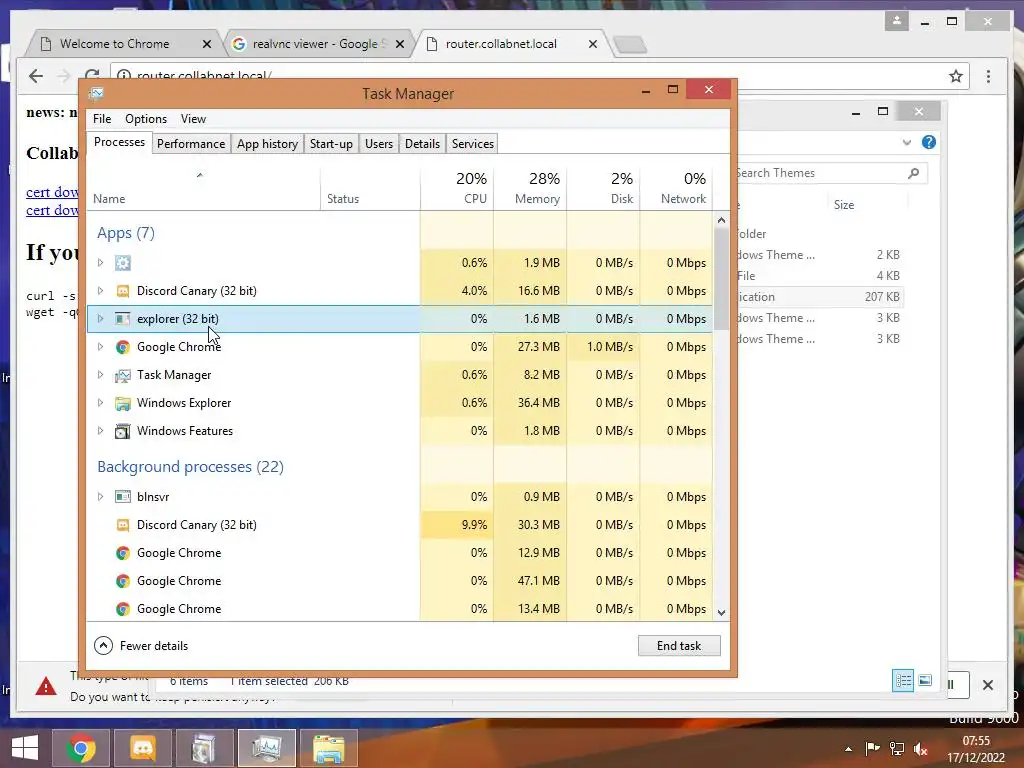Viewport: 1024px width, 768px height.
Task: Close the realvnc viewer Chrome tab
Action: coord(400,44)
